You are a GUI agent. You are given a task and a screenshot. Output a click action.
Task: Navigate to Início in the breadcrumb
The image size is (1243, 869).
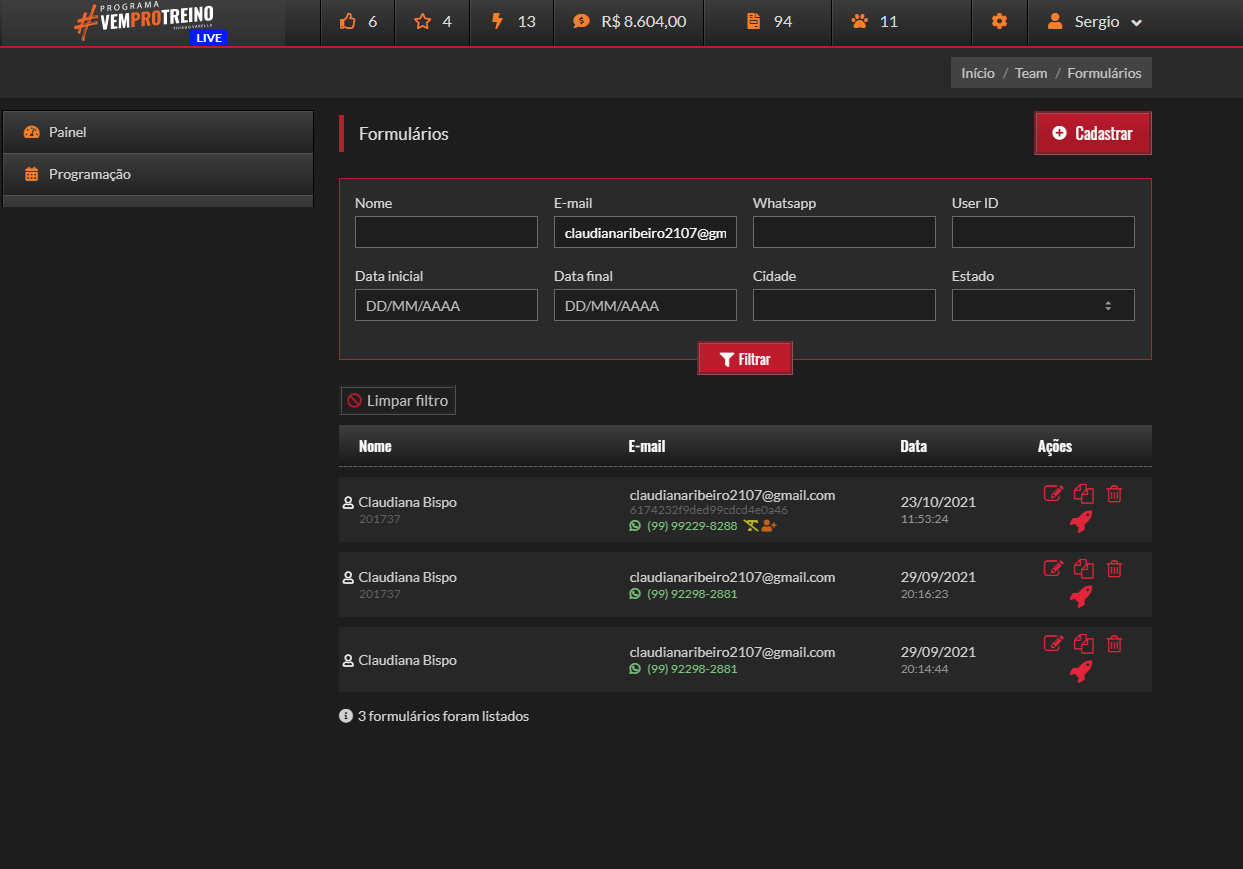pyautogui.click(x=977, y=73)
